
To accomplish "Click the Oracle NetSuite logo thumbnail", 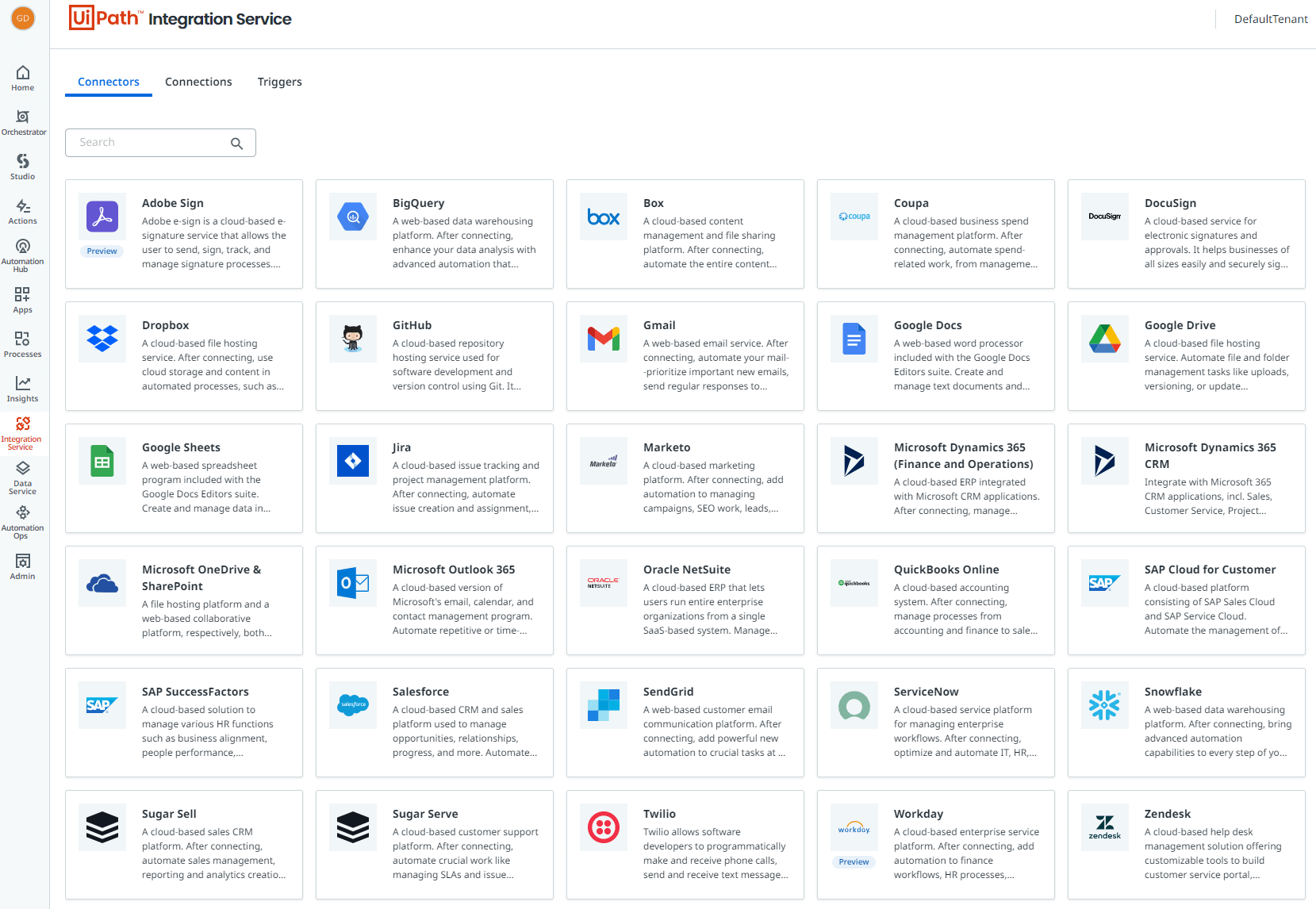I will point(604,583).
